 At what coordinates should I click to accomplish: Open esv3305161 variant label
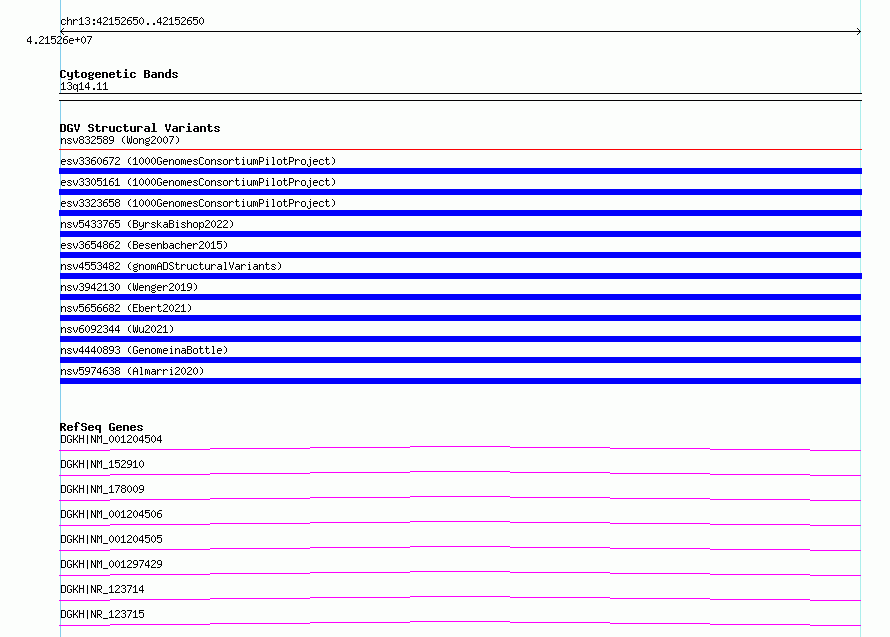tap(198, 182)
